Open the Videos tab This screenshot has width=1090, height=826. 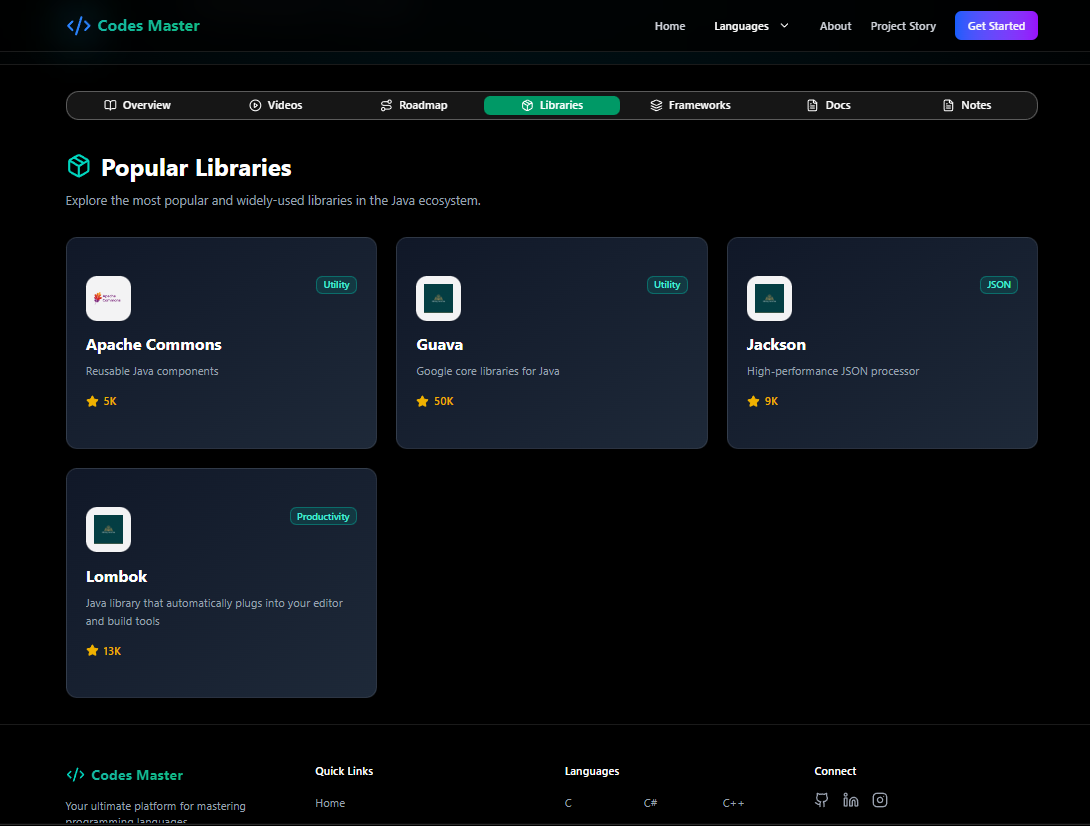coord(276,105)
